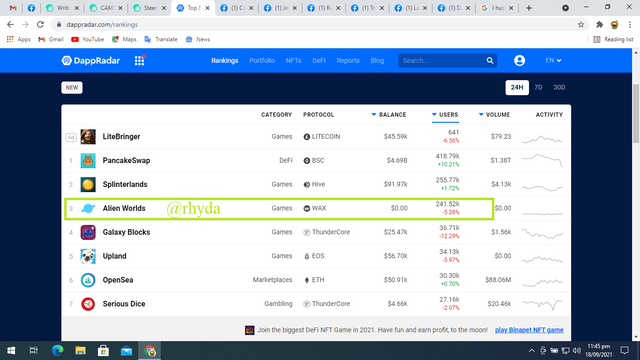The image size is (640, 360).
Task: Open the Rankings nav item
Action: 224,60
